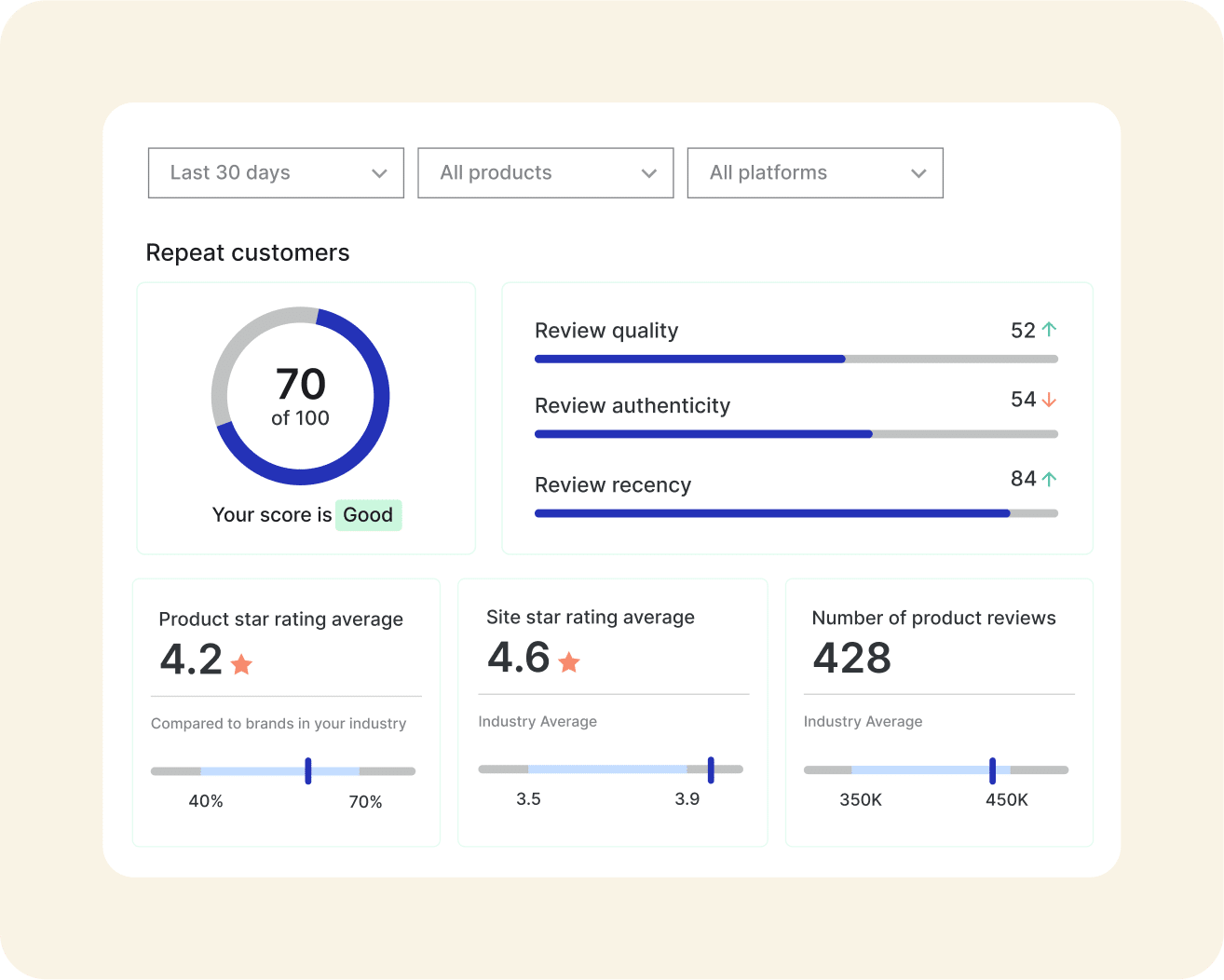Select the Repeat customers heading
This screenshot has height=980, width=1224.
coord(248,253)
